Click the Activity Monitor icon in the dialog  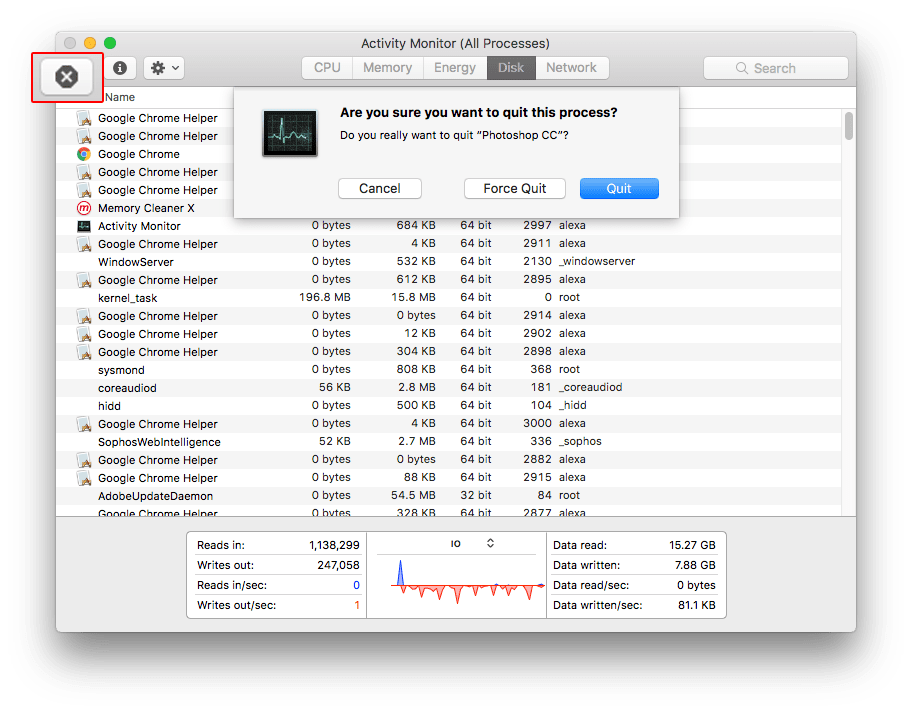coord(290,133)
